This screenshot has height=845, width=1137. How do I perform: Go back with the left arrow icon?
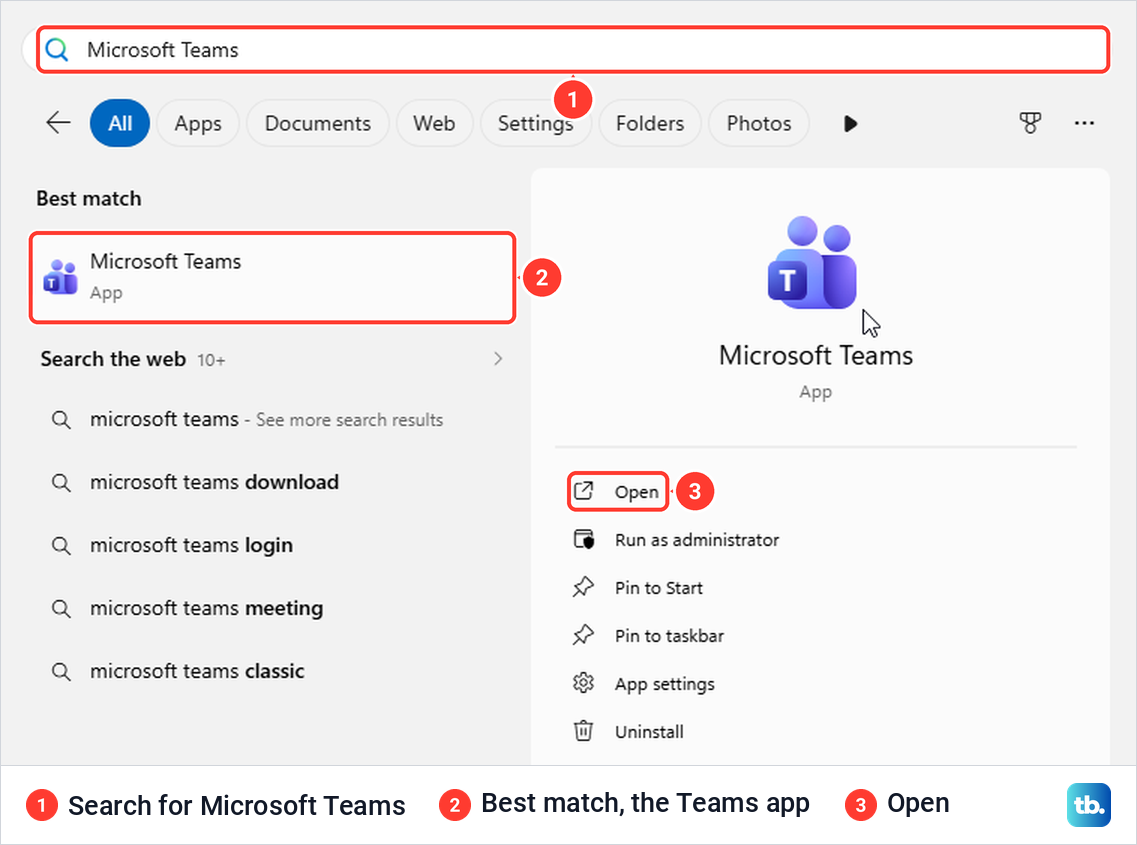(x=58, y=123)
